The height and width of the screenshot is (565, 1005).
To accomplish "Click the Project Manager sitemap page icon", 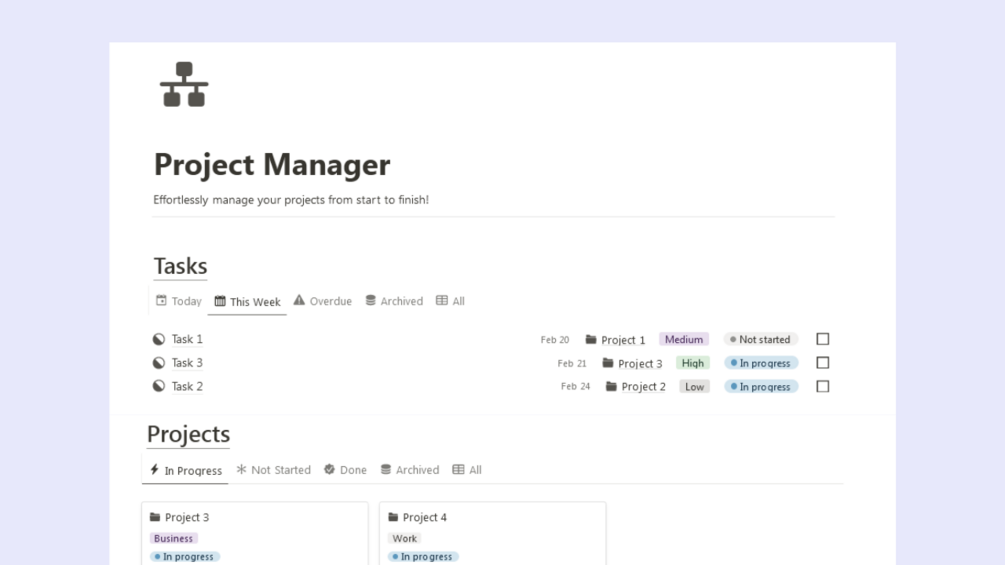I will (x=184, y=85).
